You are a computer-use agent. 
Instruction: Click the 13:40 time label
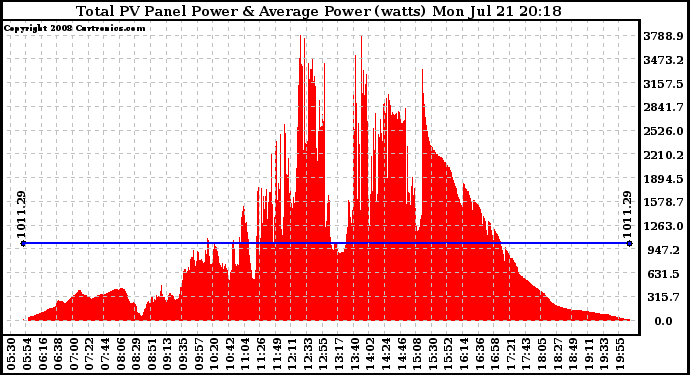[355, 354]
